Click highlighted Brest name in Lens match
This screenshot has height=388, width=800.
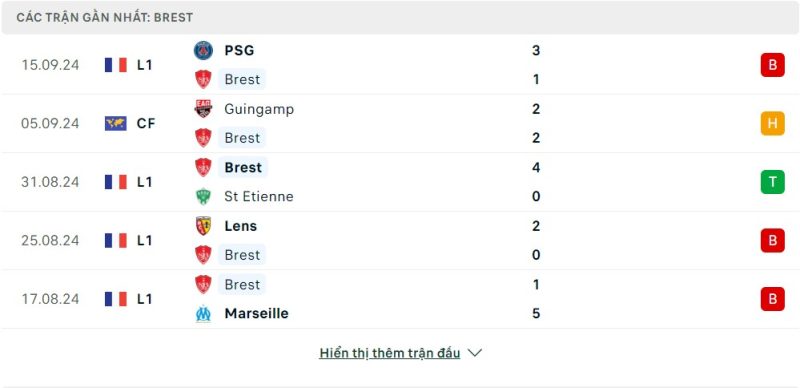(x=242, y=255)
